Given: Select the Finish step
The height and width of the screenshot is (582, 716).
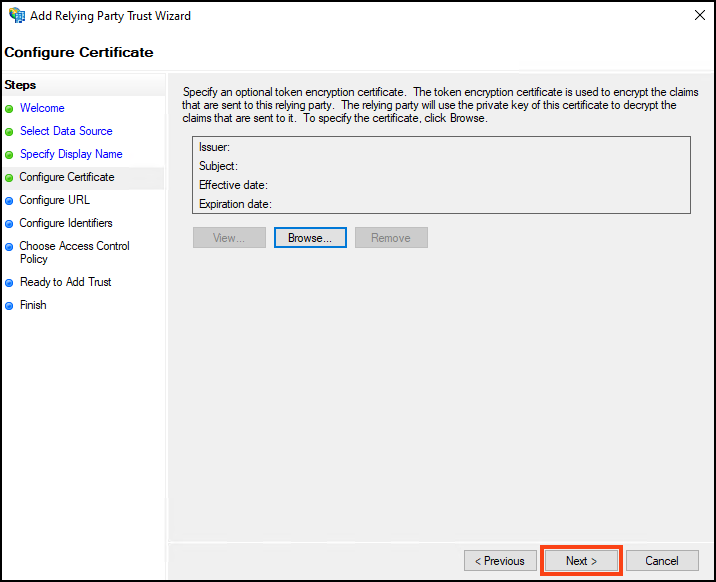Looking at the screenshot, I should (33, 305).
